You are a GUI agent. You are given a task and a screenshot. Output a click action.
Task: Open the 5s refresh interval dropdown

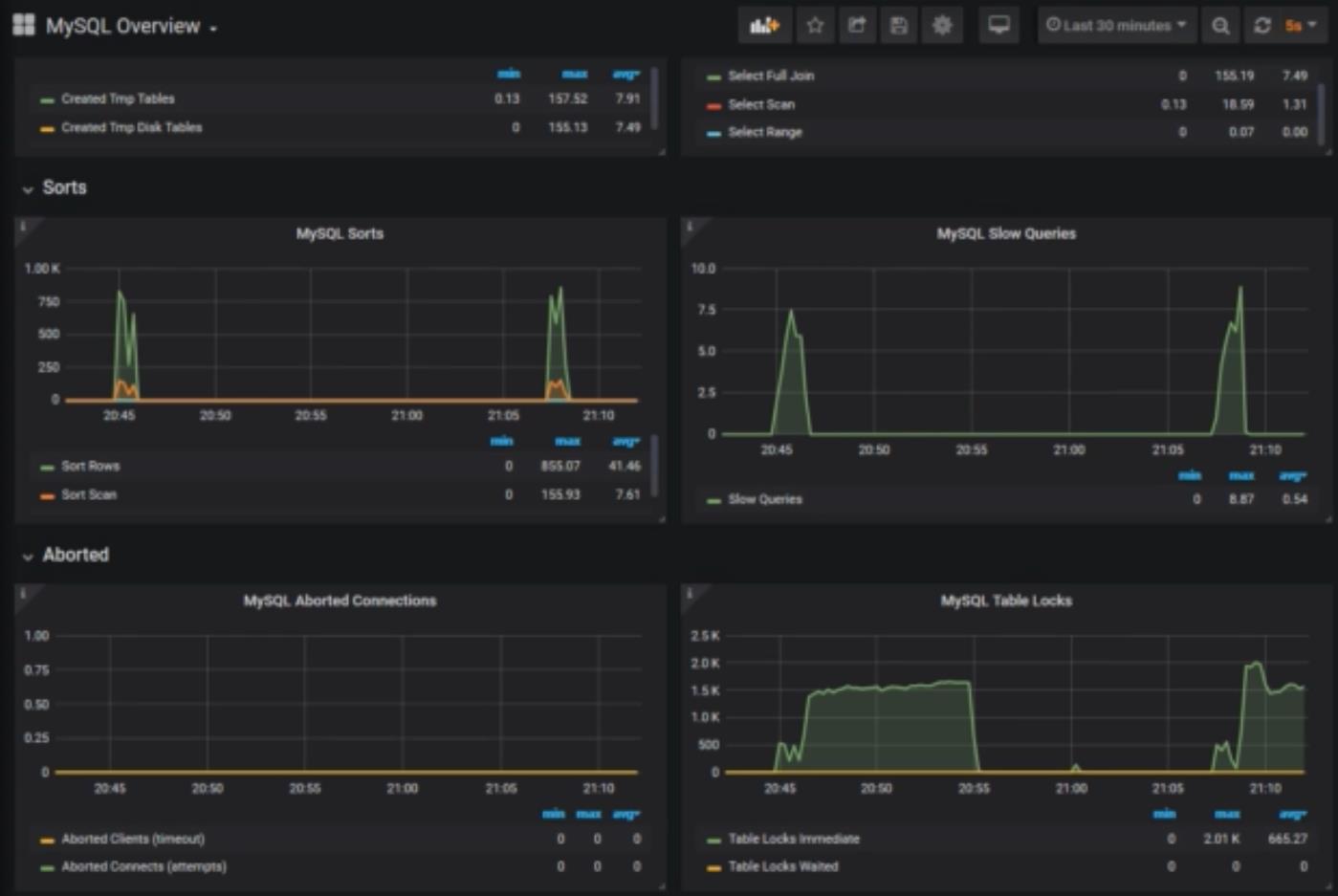click(1302, 26)
